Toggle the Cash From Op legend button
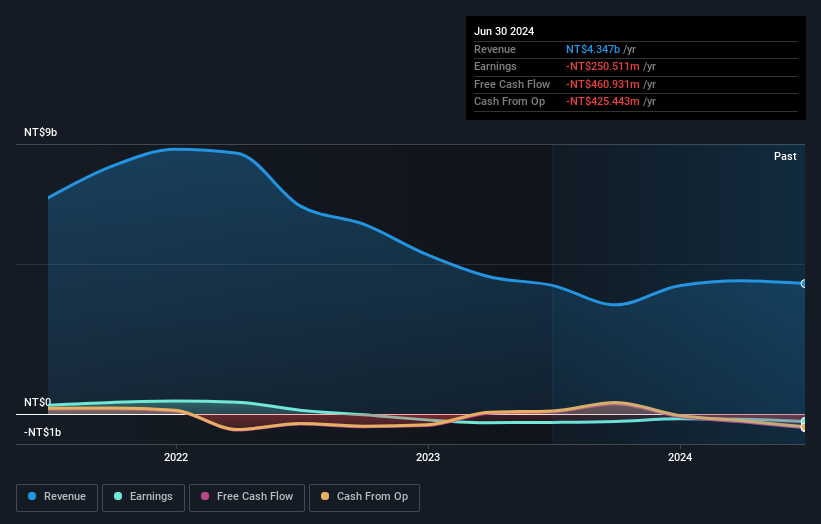This screenshot has height=524, width=821. point(364,497)
